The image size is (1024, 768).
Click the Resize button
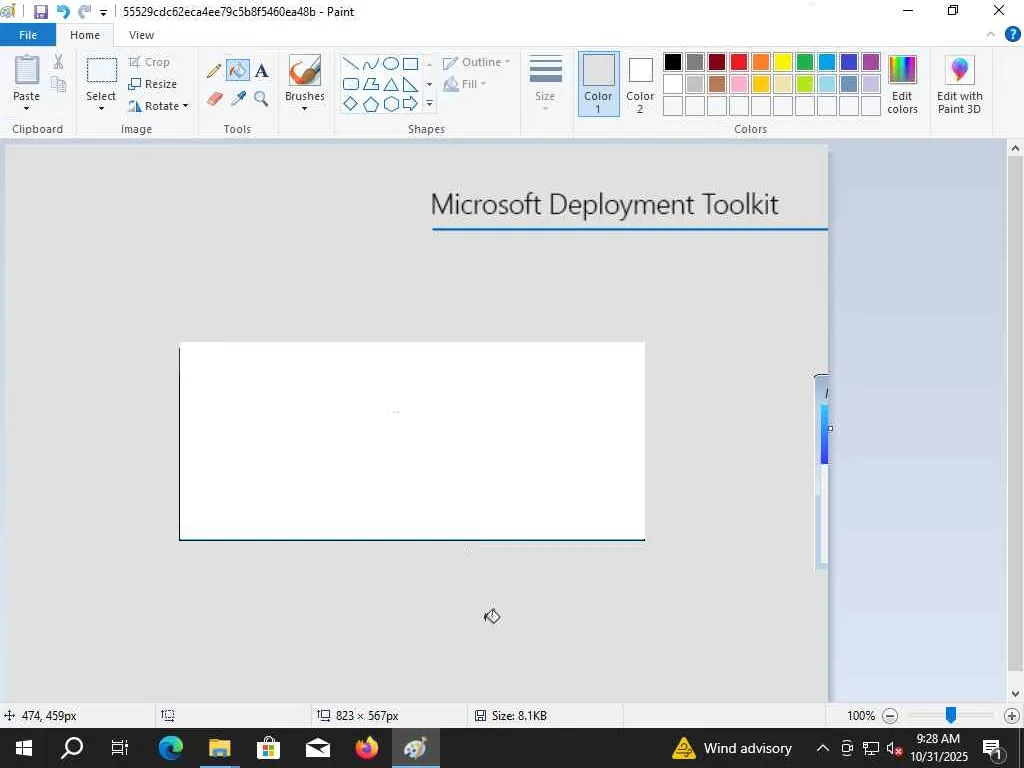153,84
